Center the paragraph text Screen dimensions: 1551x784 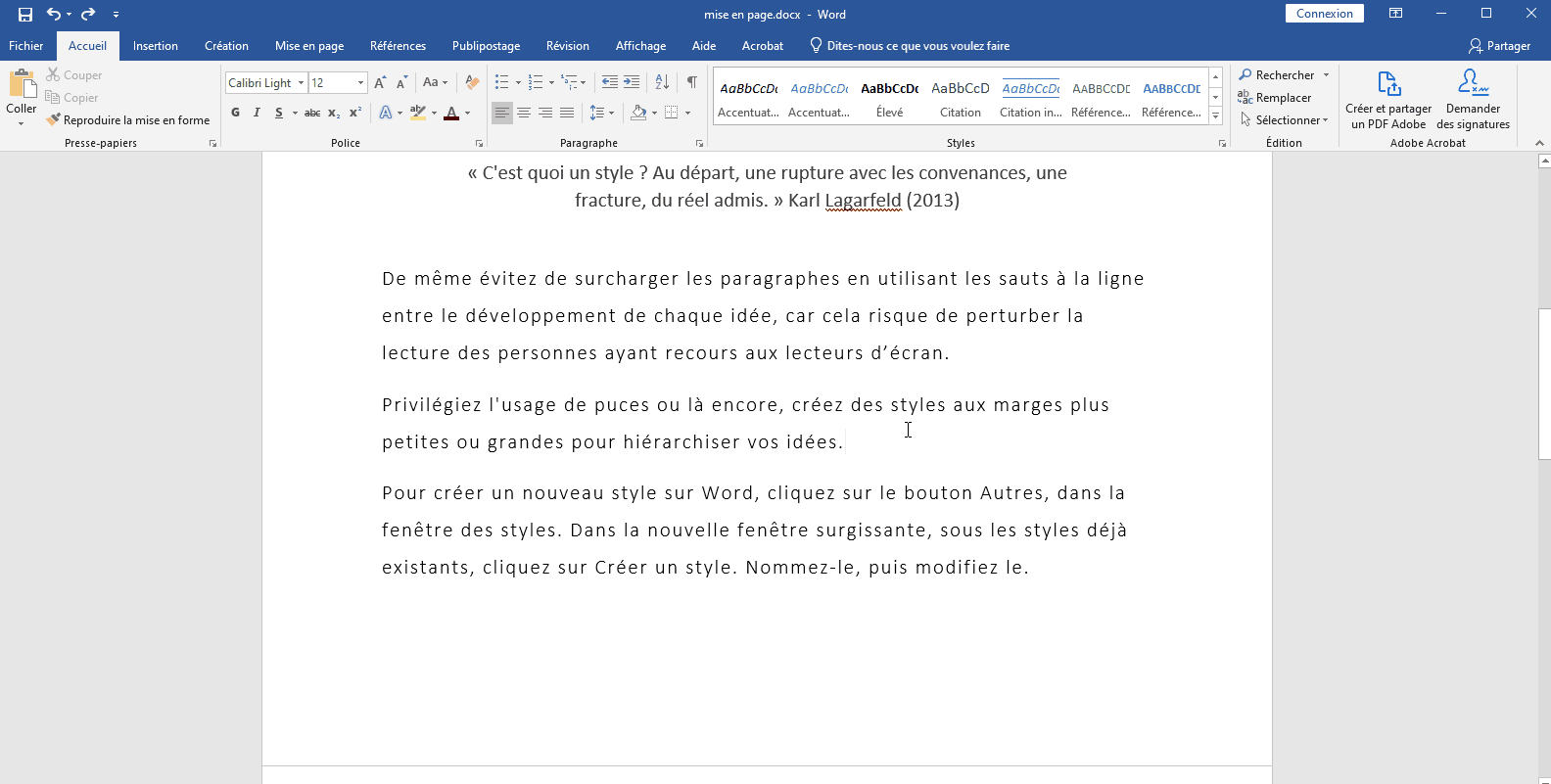coord(524,113)
